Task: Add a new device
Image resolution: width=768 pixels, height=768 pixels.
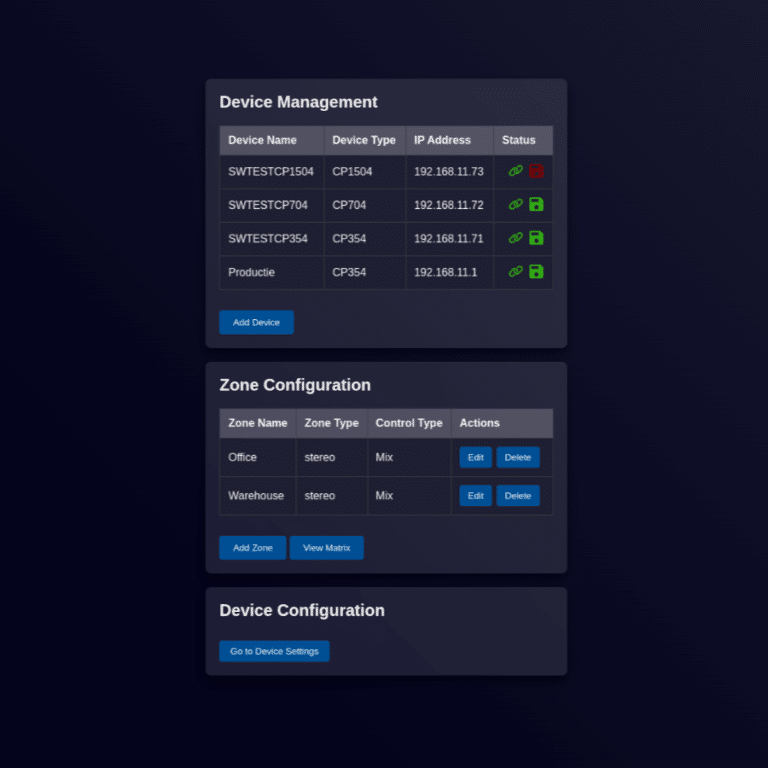Action: click(x=256, y=322)
